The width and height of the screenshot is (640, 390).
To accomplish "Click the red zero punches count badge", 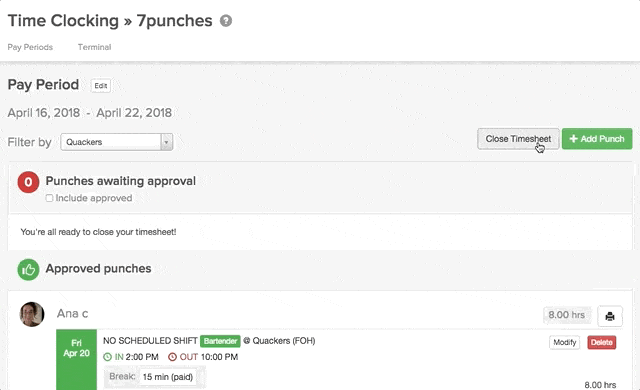I will 28,182.
